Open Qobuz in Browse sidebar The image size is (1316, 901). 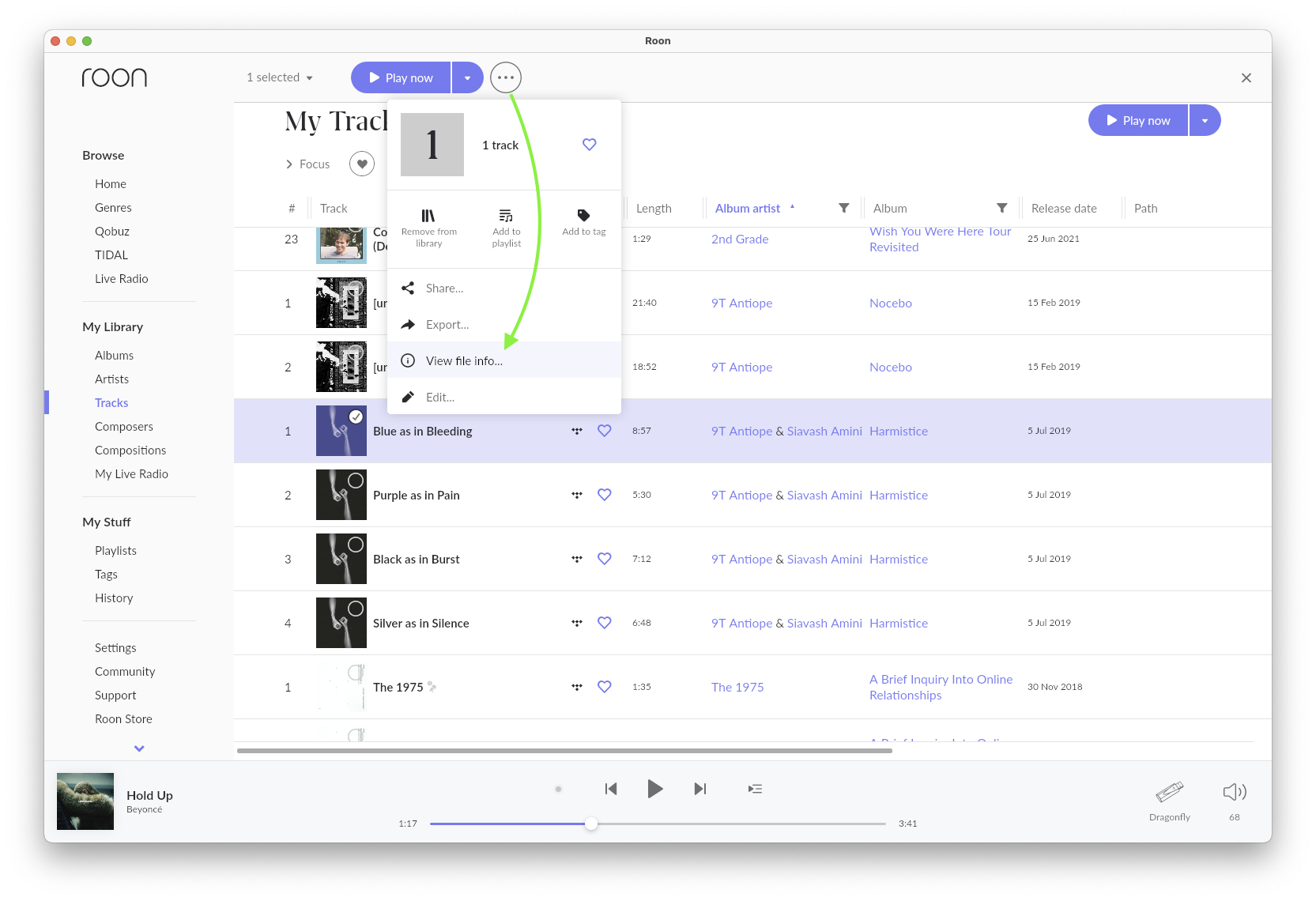point(112,232)
